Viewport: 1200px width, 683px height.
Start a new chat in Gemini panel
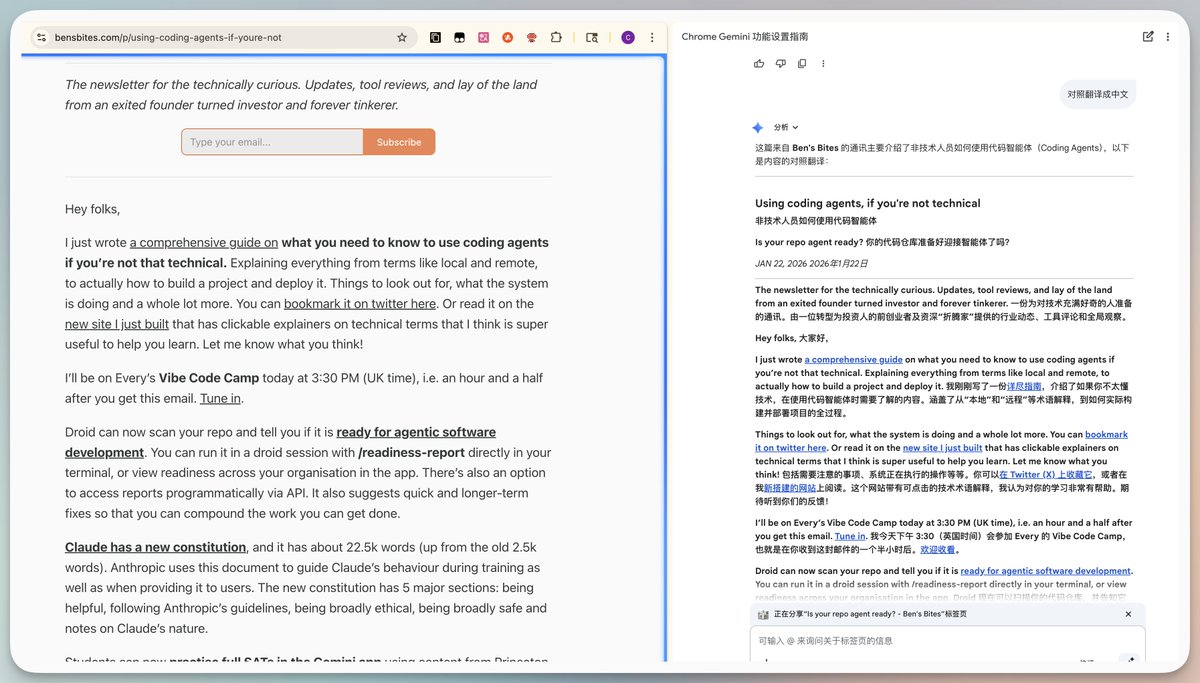click(x=1148, y=37)
